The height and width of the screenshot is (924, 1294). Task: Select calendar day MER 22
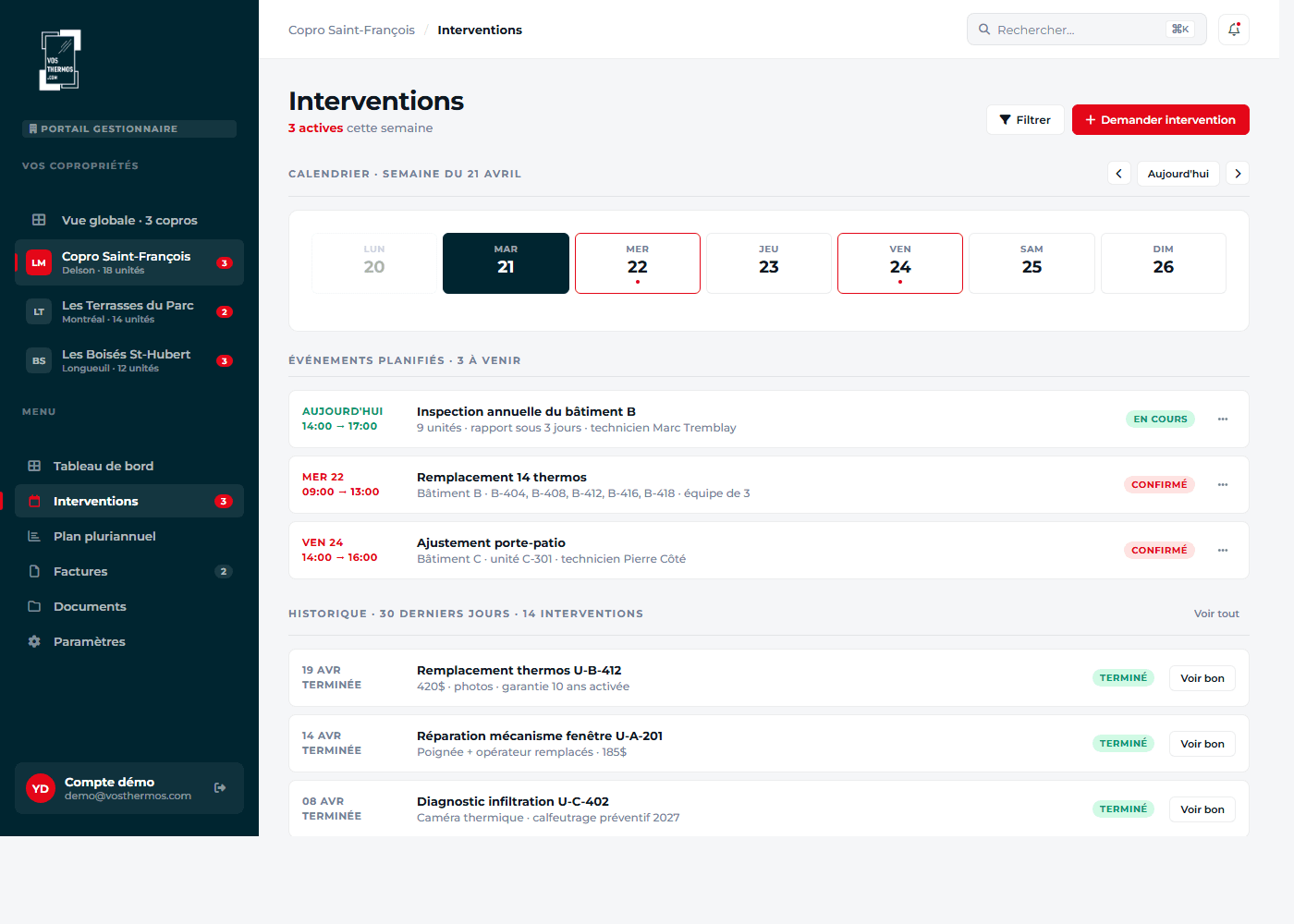coord(638,263)
